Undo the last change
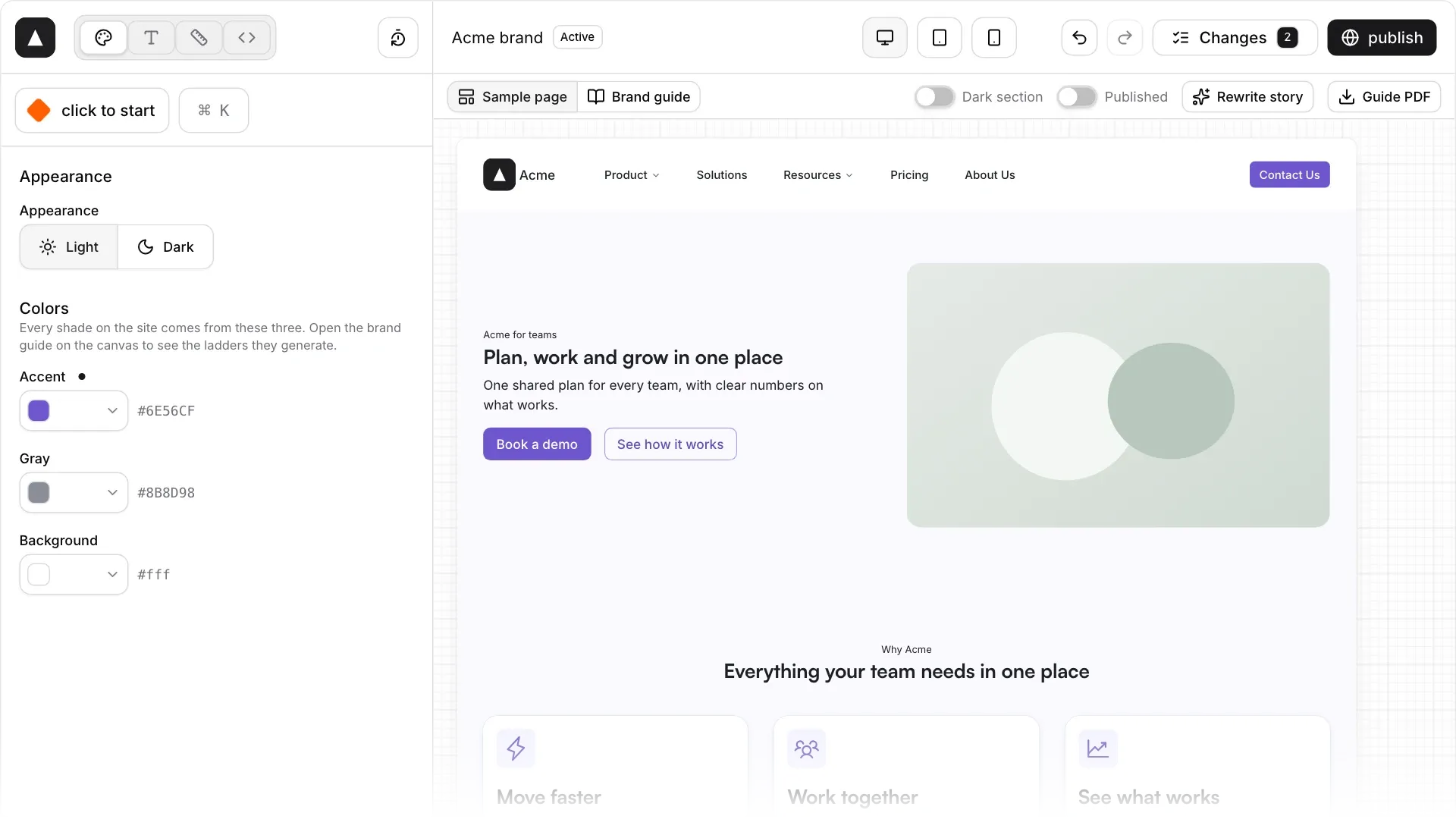The height and width of the screenshot is (819, 1456). tap(1079, 37)
